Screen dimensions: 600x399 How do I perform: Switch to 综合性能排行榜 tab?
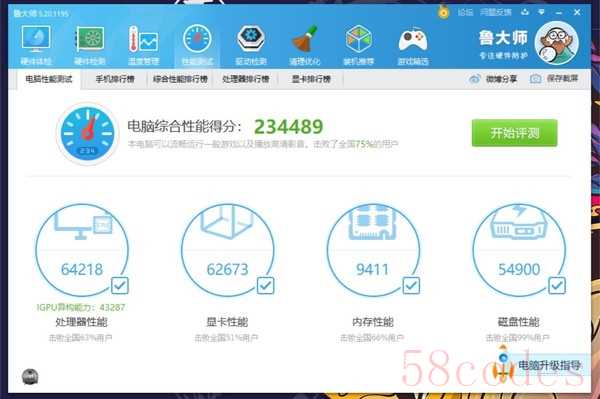(x=180, y=79)
